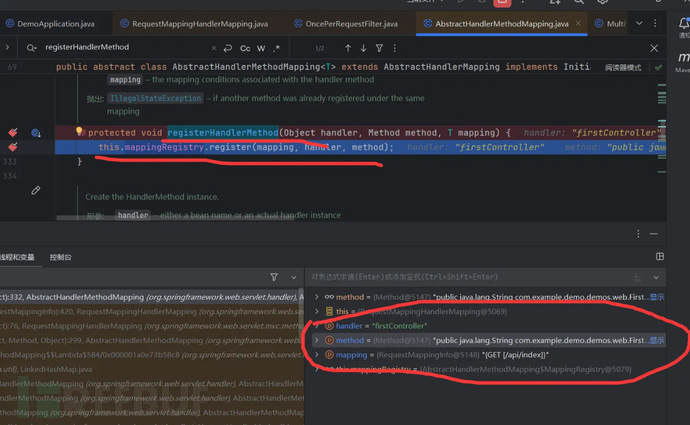
Task: Click the next occurrence arrow in search bar
Action: (364, 47)
